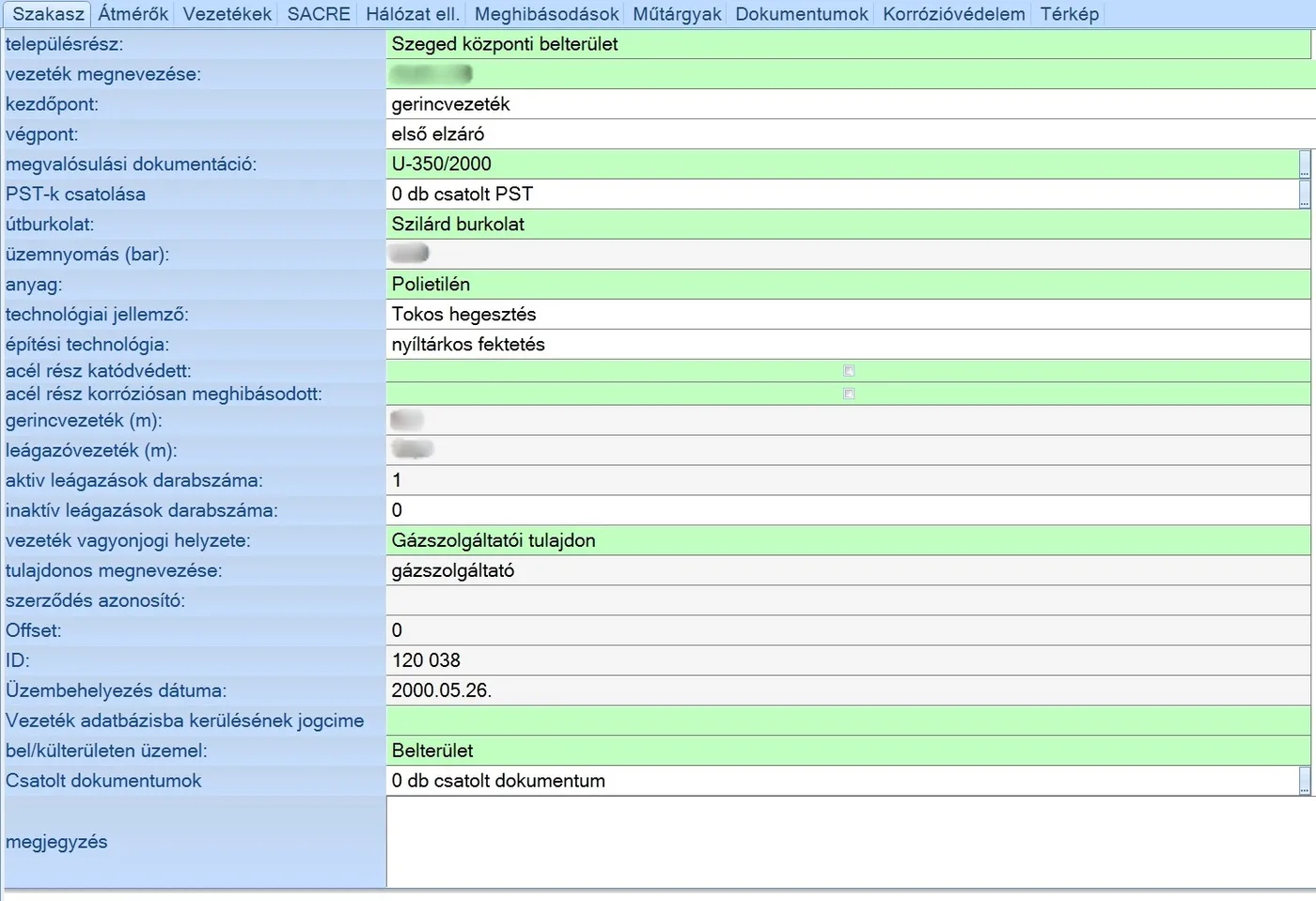Click the bel/külterületen üzemel Belterület field
The image size is (1316, 901).
(x=849, y=751)
